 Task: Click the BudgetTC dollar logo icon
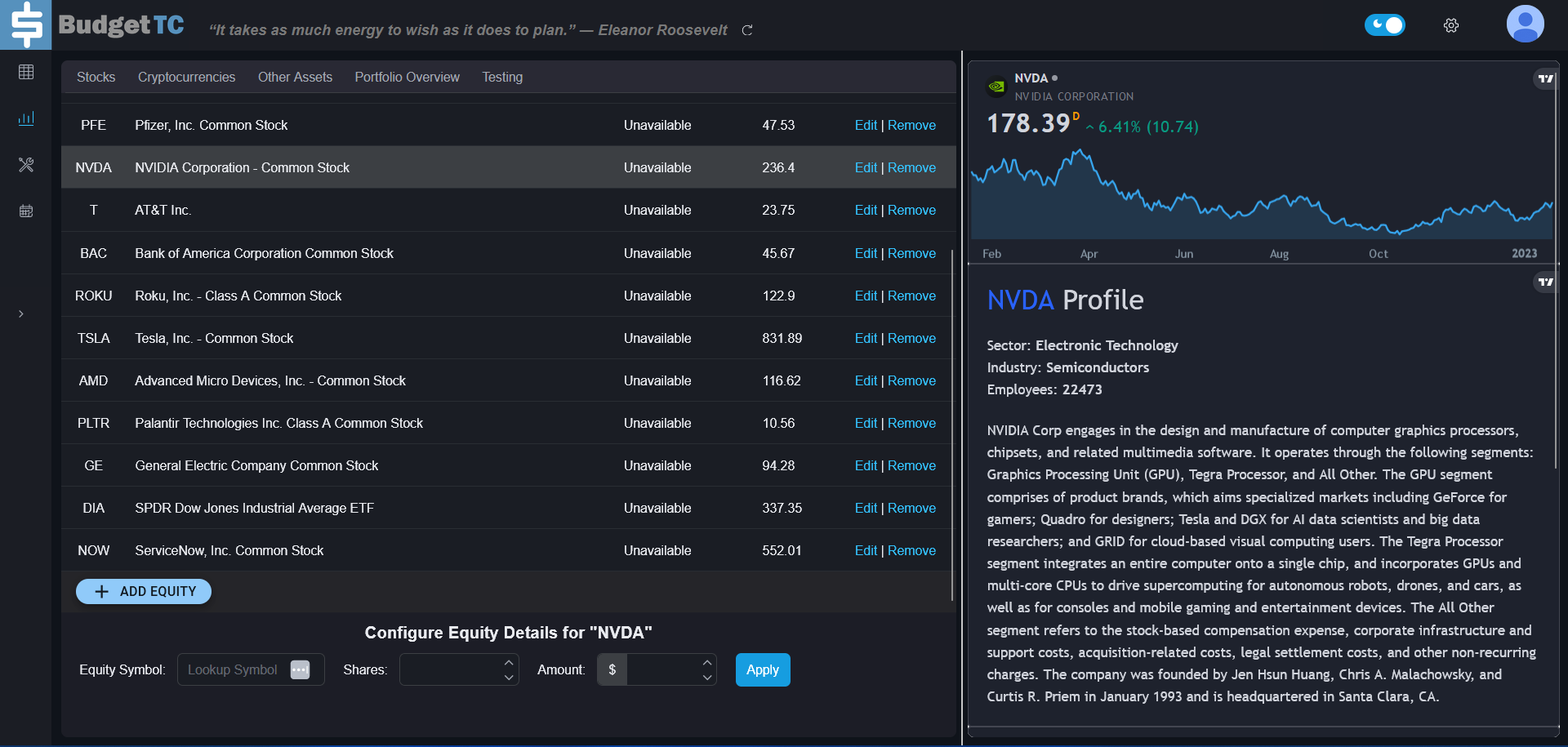point(26,24)
